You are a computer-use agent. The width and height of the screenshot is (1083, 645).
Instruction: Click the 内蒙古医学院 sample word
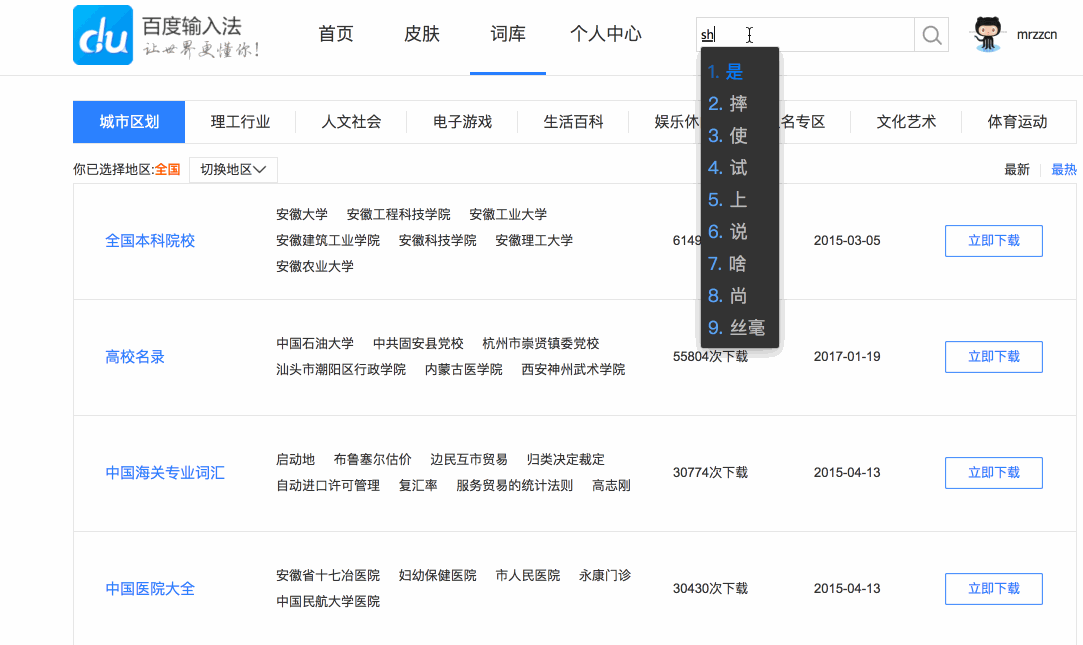point(463,369)
